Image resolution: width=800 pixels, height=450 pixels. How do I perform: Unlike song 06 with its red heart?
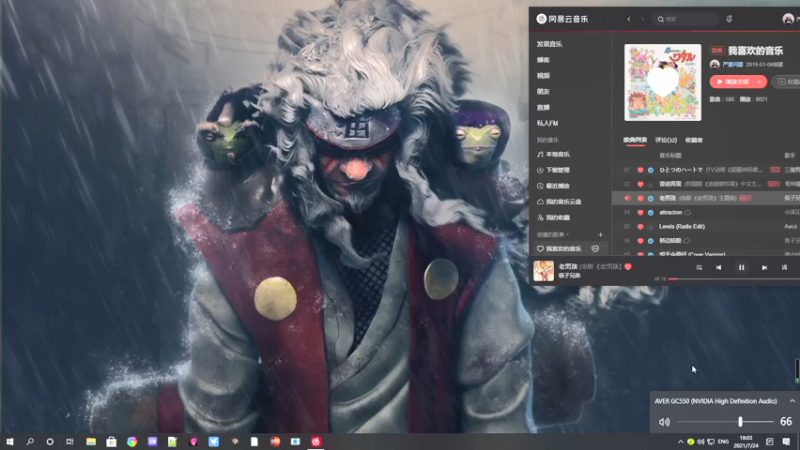(x=640, y=240)
